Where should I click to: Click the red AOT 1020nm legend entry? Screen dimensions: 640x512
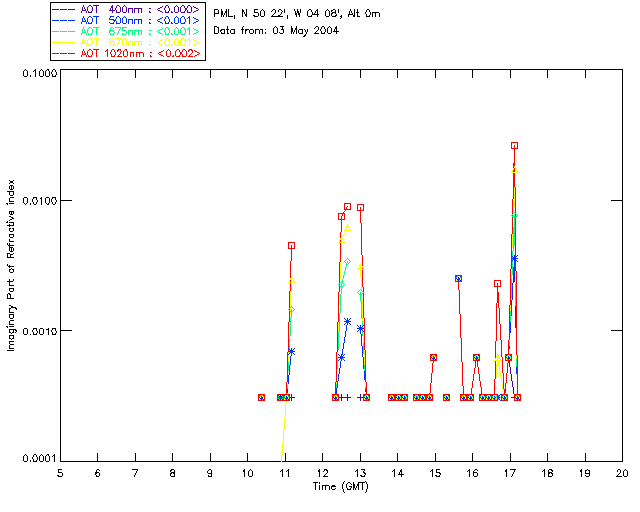tap(127, 53)
